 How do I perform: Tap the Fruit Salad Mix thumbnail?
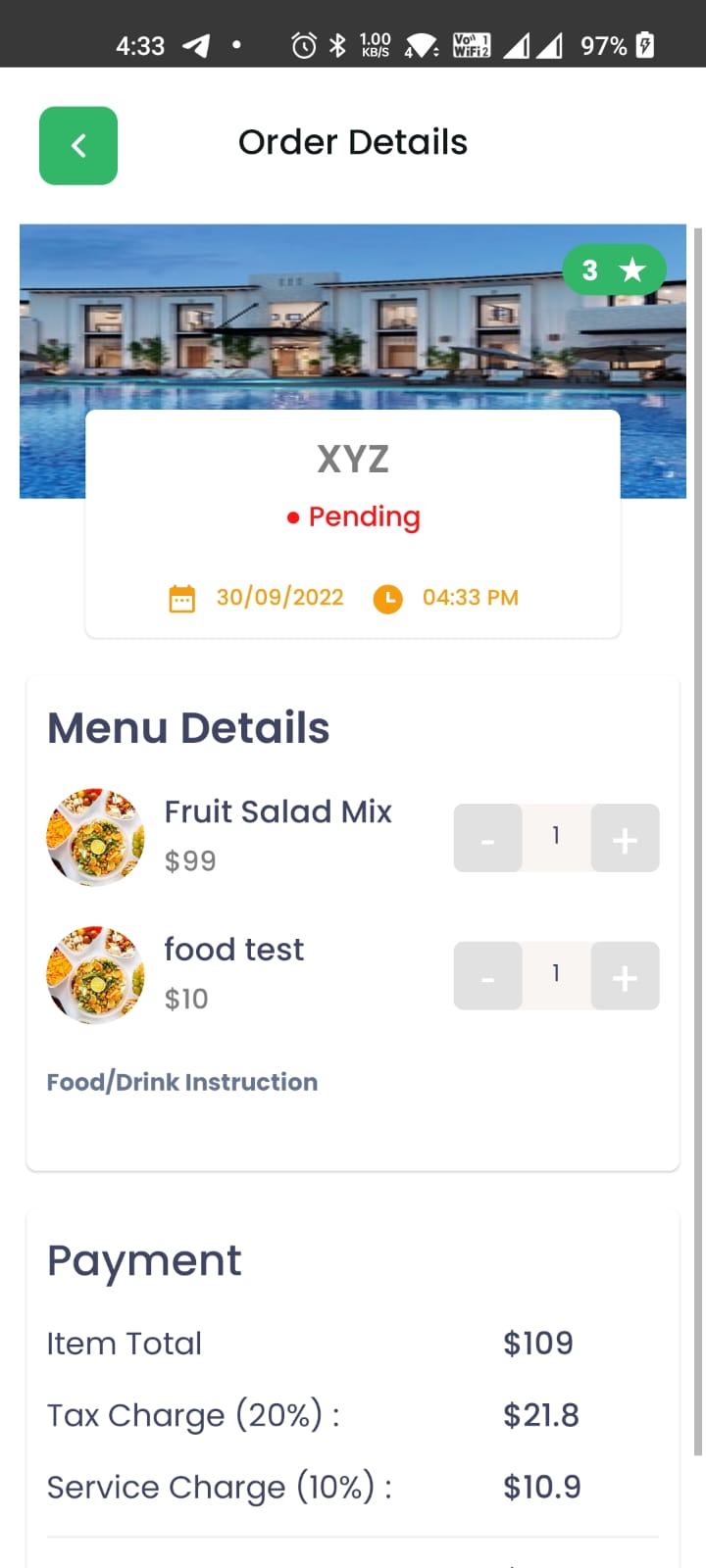(x=96, y=838)
